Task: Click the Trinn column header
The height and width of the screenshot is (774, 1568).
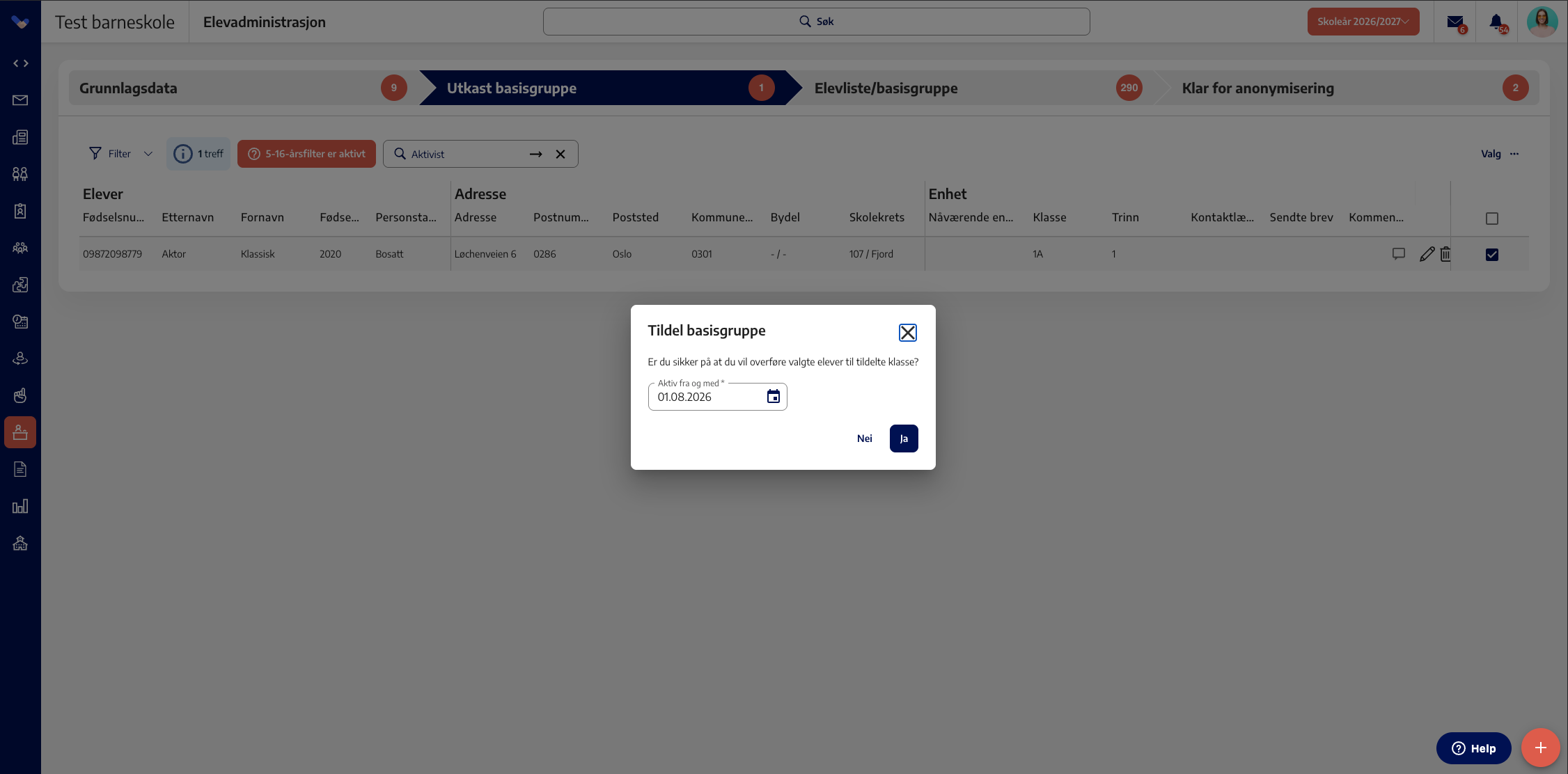Action: [1125, 217]
